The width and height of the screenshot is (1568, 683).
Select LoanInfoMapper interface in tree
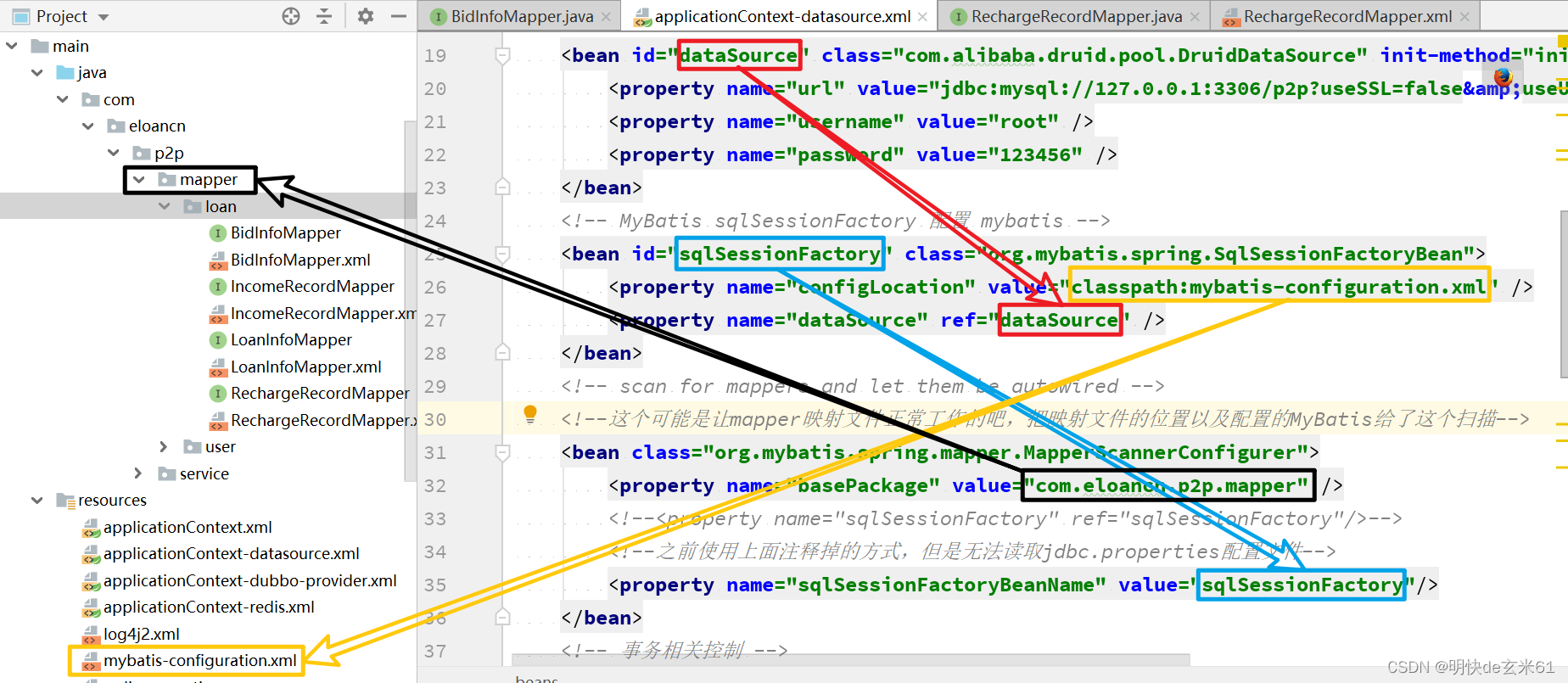(x=291, y=340)
